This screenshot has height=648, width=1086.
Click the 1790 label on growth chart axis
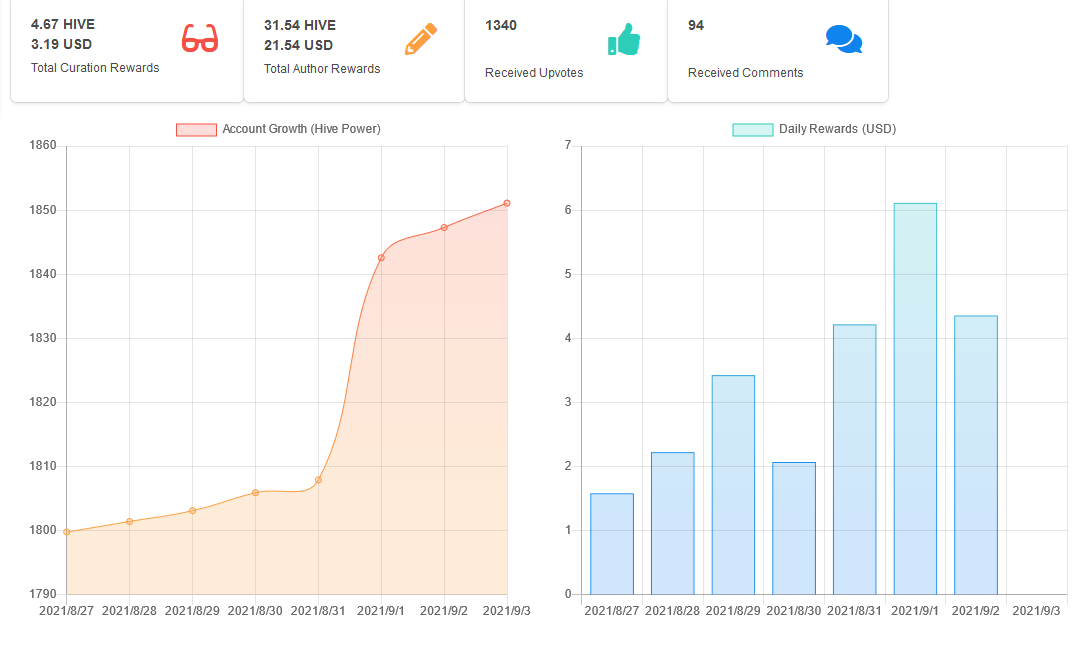[x=43, y=594]
